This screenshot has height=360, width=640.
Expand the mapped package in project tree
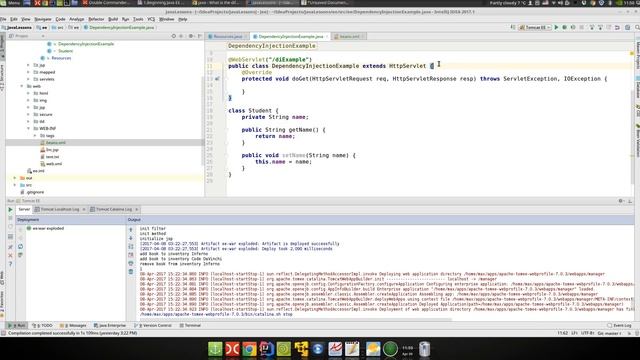point(29,72)
